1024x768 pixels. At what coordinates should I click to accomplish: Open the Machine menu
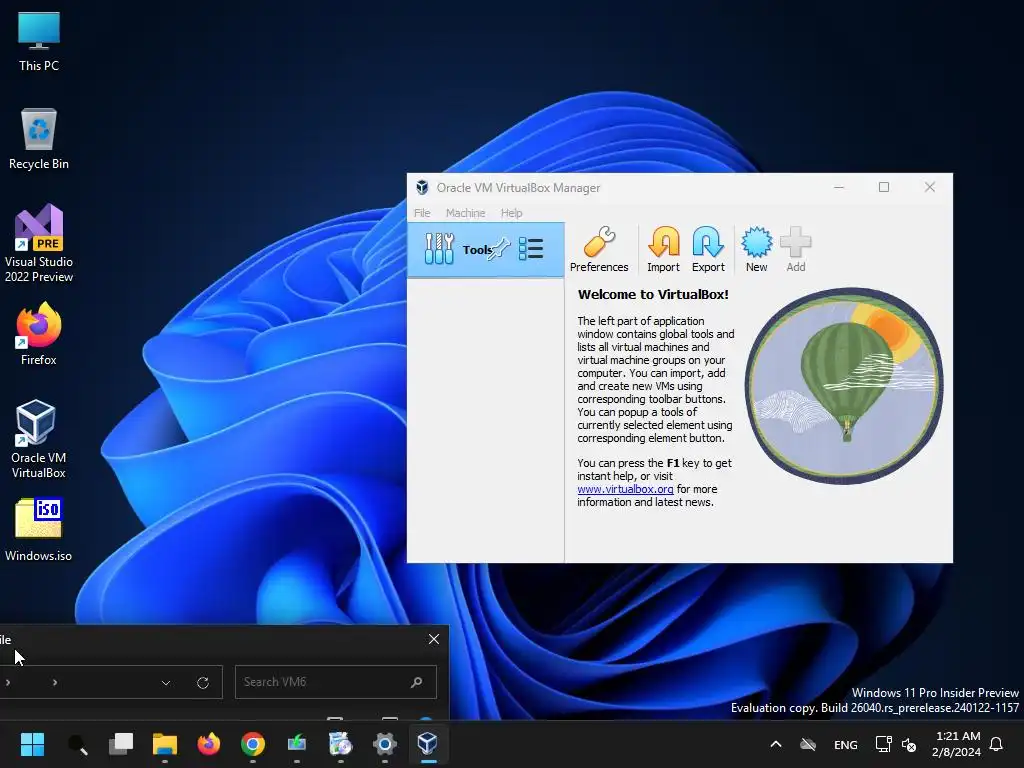(465, 213)
